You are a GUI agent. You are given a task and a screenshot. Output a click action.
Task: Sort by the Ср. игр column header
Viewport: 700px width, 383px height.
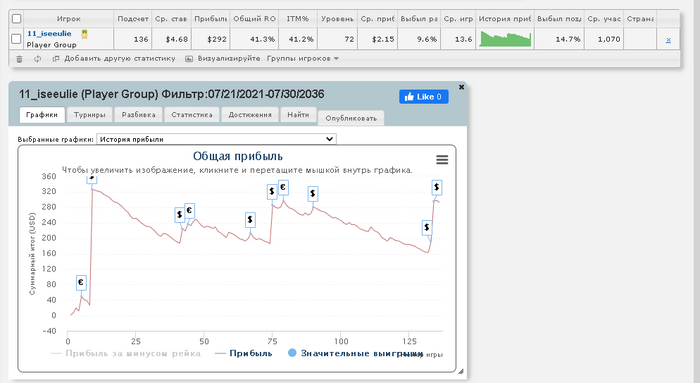click(458, 19)
